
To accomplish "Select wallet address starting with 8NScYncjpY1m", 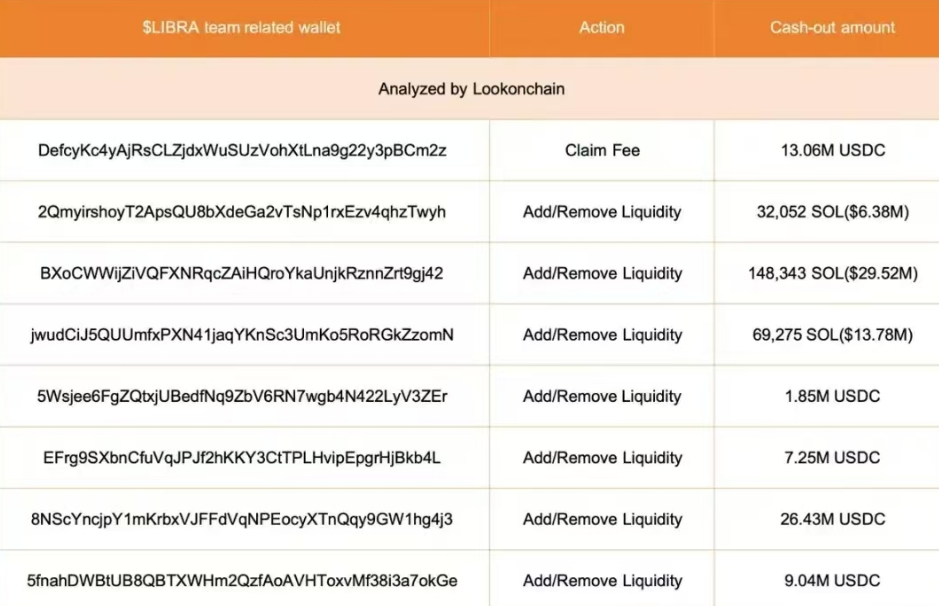I will click(x=242, y=519).
